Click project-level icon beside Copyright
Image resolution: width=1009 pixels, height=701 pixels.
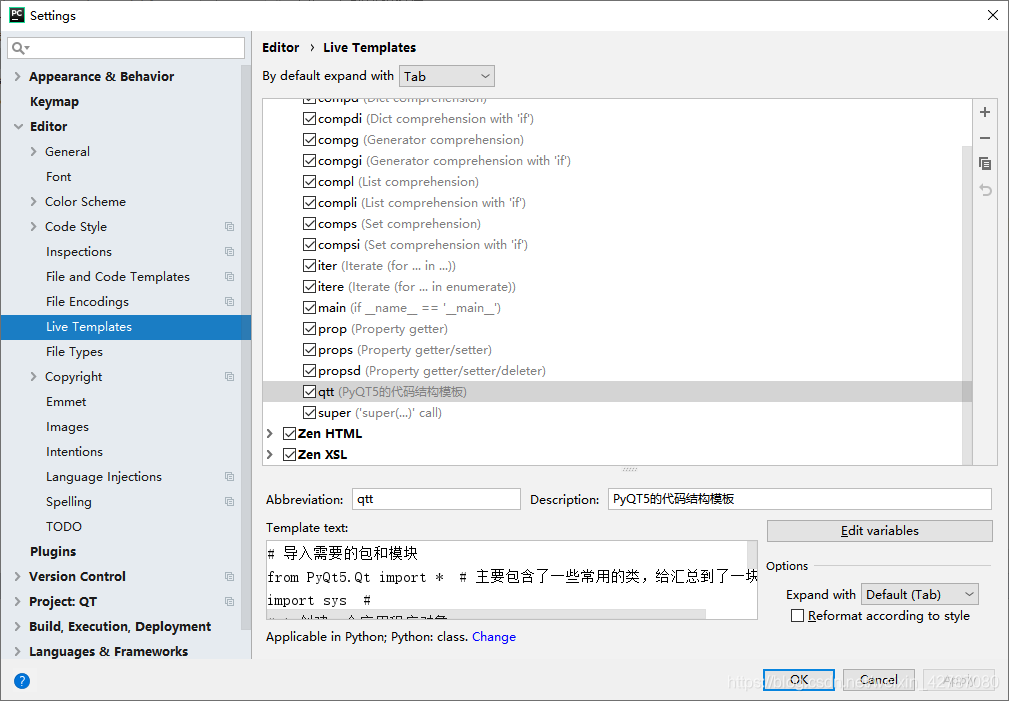(x=229, y=377)
